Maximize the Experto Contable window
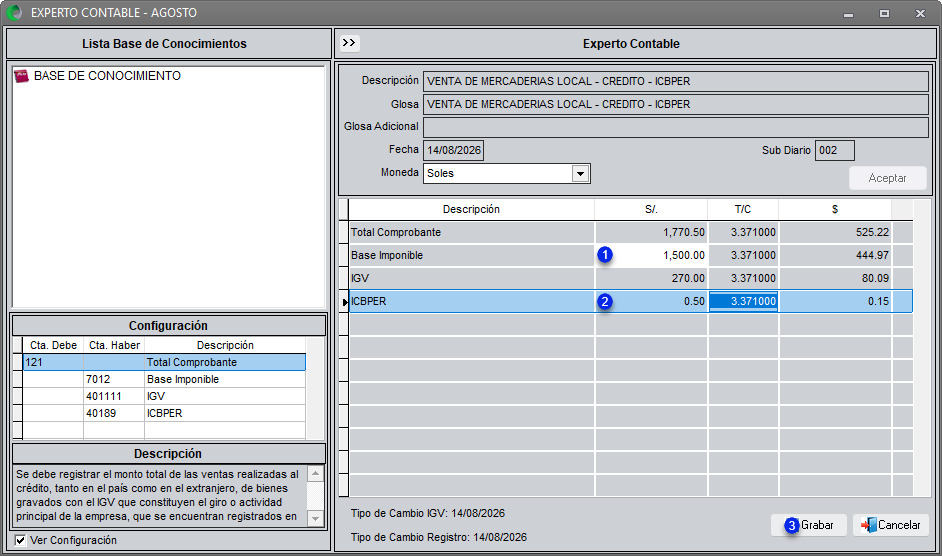This screenshot has height=556, width=942. point(884,13)
